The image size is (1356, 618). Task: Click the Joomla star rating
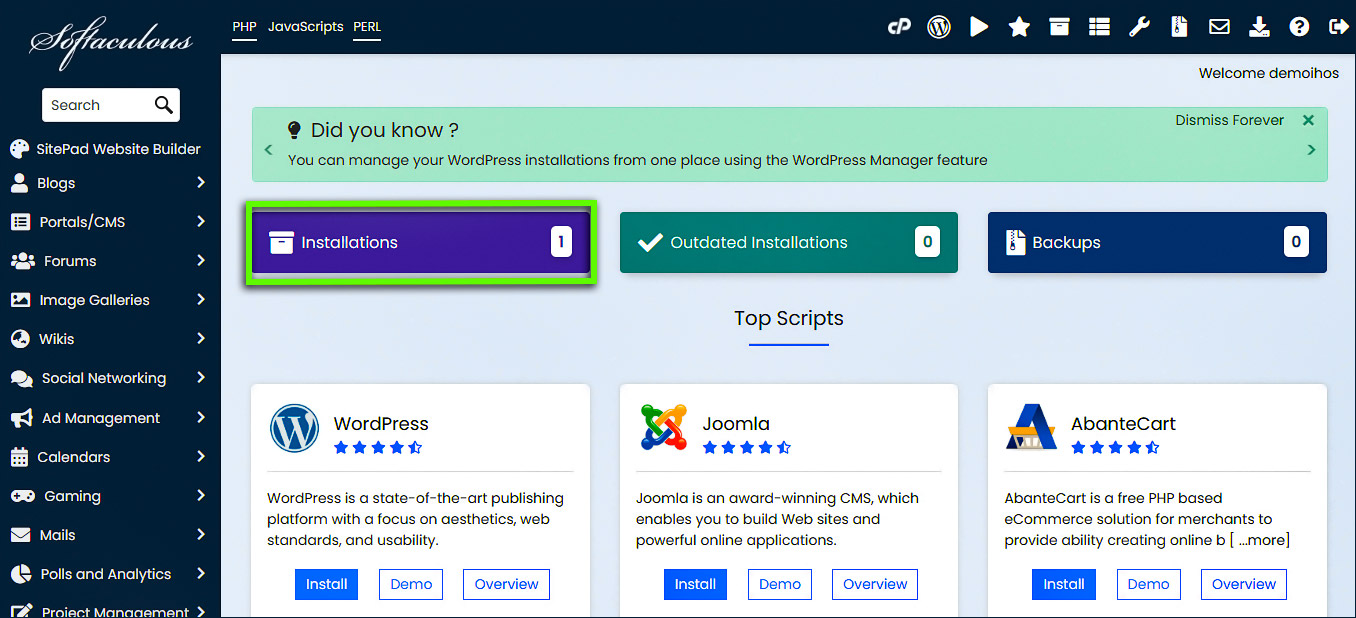(747, 448)
